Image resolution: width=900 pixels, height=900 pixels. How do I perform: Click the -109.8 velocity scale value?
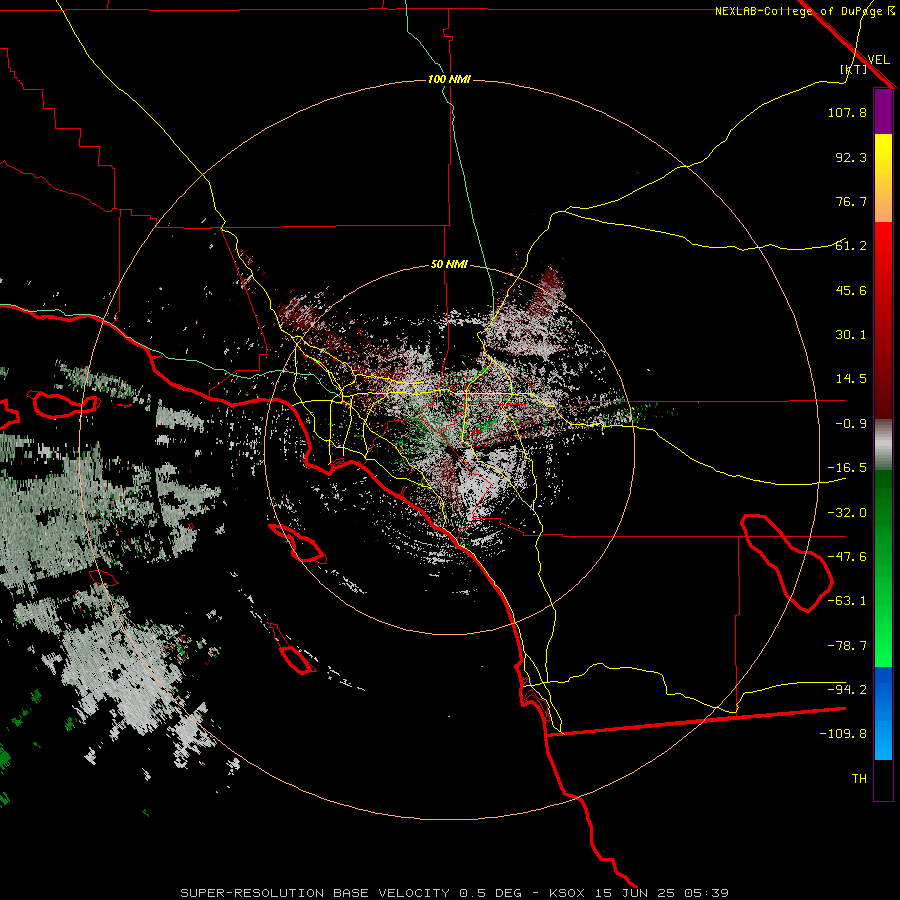pos(843,734)
